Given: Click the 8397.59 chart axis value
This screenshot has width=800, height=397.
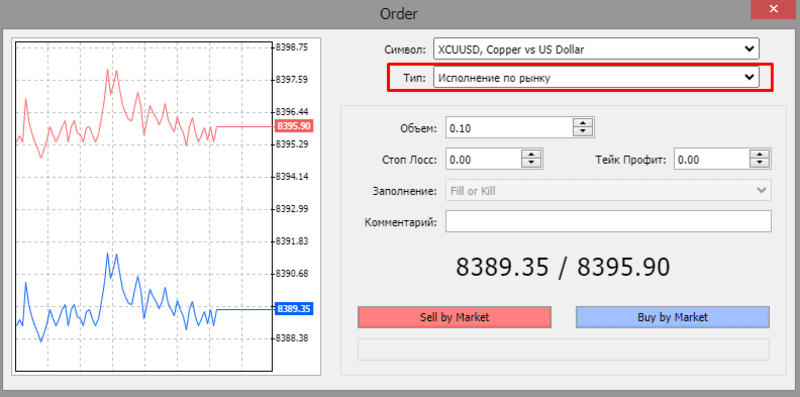Looking at the screenshot, I should [x=292, y=80].
